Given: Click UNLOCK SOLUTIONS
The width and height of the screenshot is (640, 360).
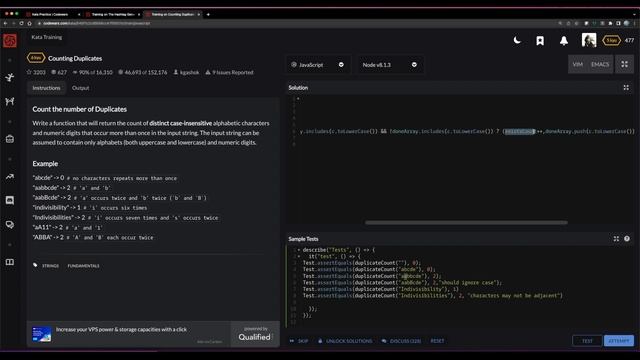Looking at the screenshot, I should (345, 341).
